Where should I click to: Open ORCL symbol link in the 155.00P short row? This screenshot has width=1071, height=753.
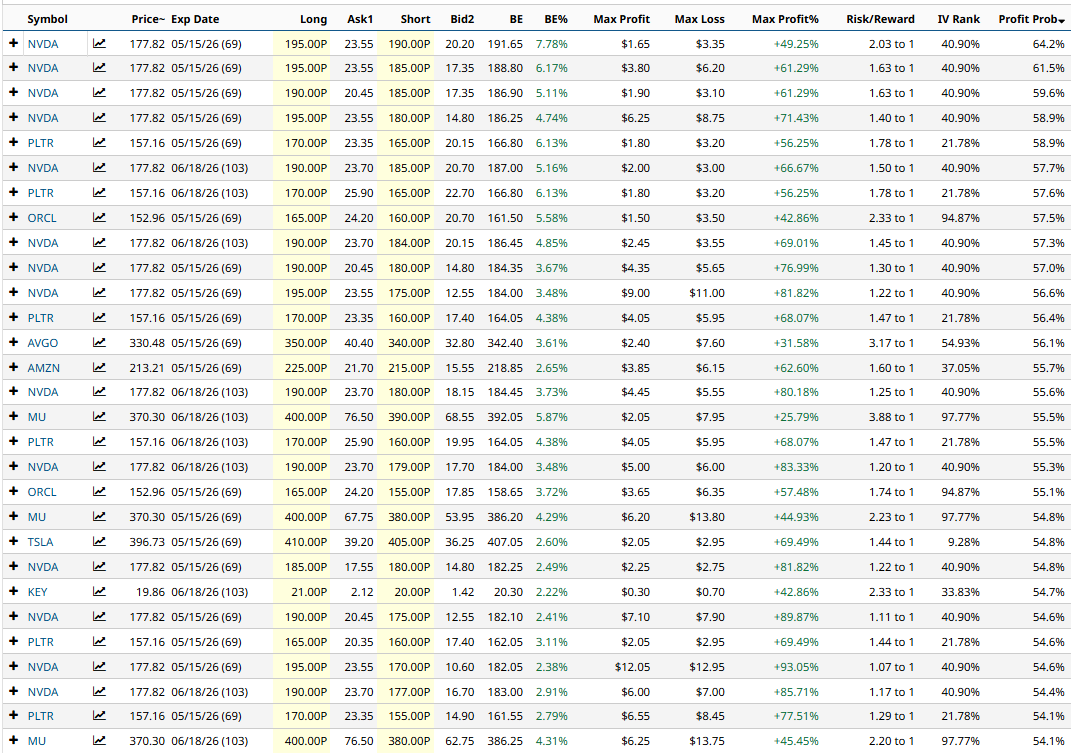(x=42, y=492)
